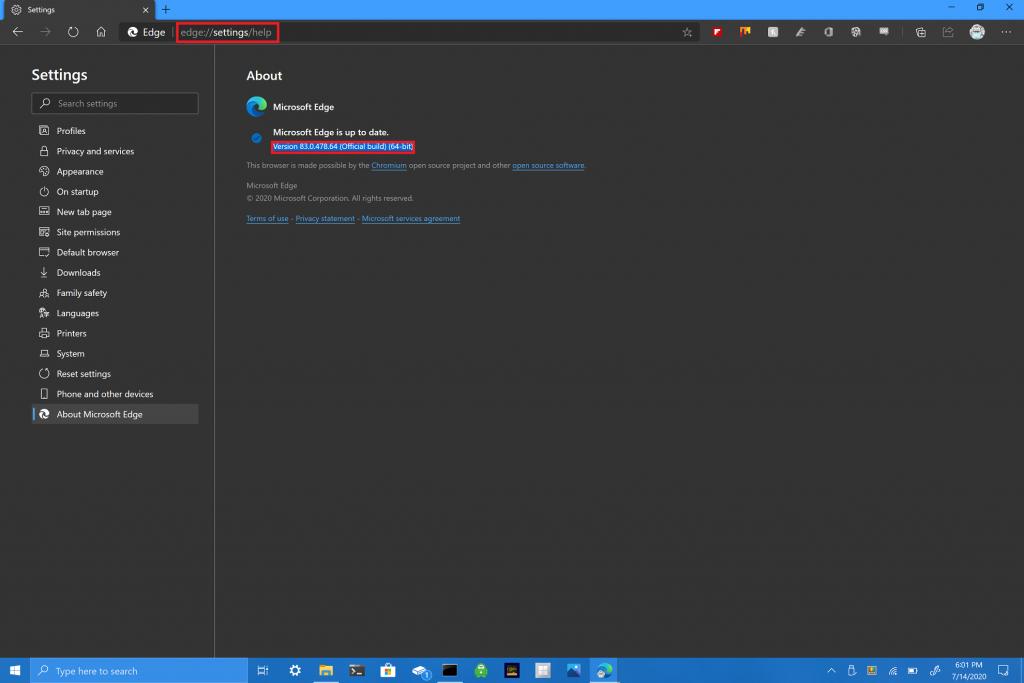This screenshot has width=1024, height=683.
Task: Open Task View from the taskbar
Action: pyautogui.click(x=263, y=670)
